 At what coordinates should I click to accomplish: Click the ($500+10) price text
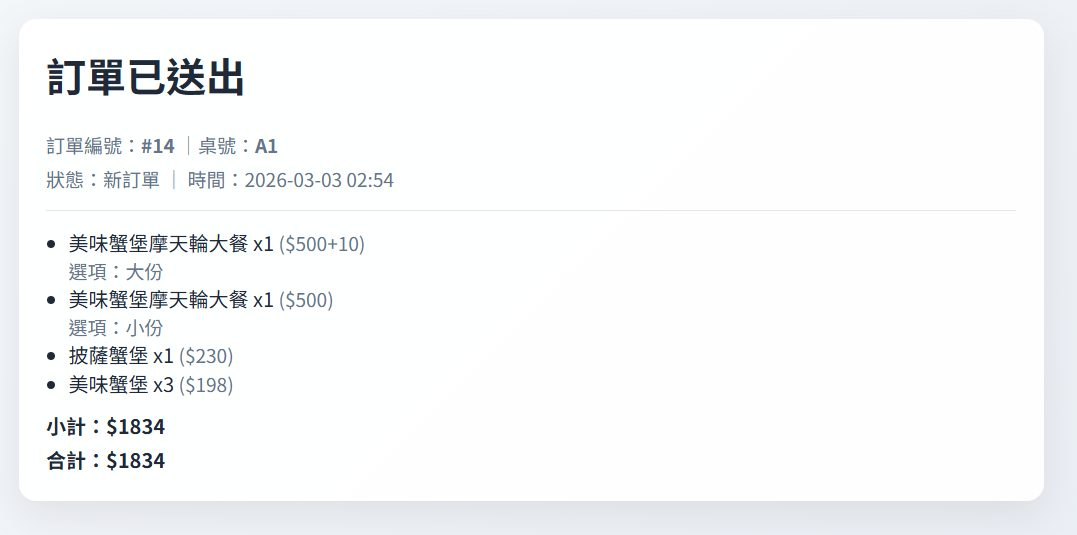pos(322,244)
